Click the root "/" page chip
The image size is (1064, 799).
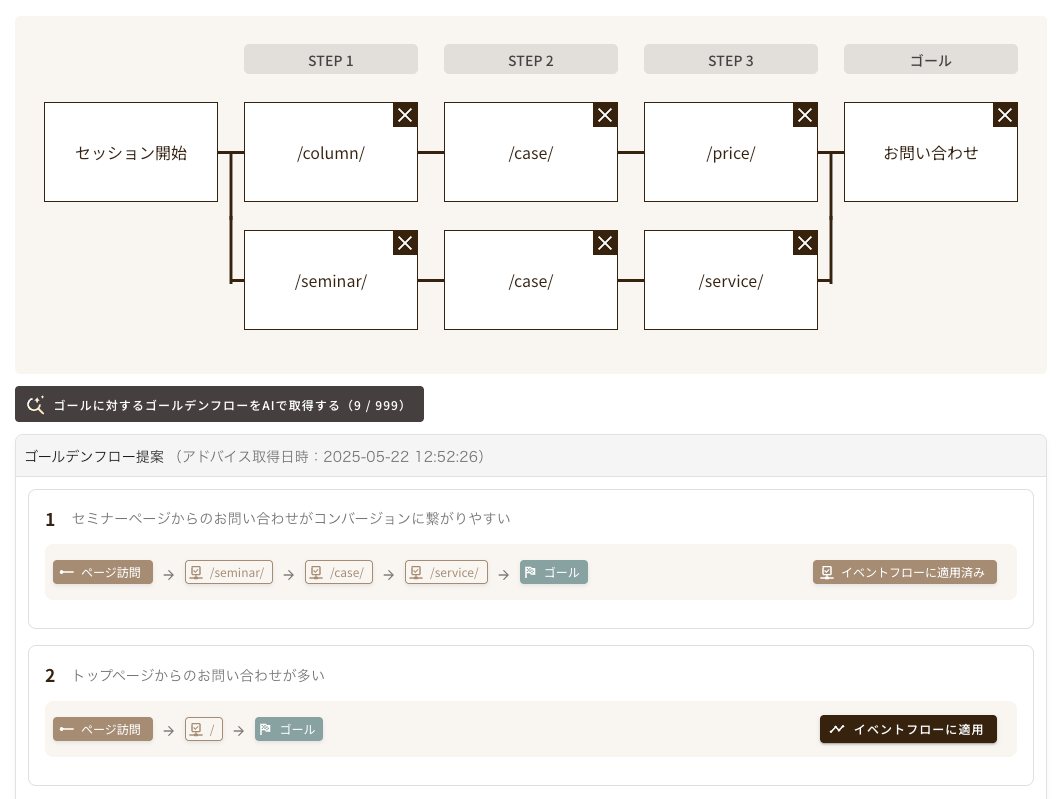[204, 729]
